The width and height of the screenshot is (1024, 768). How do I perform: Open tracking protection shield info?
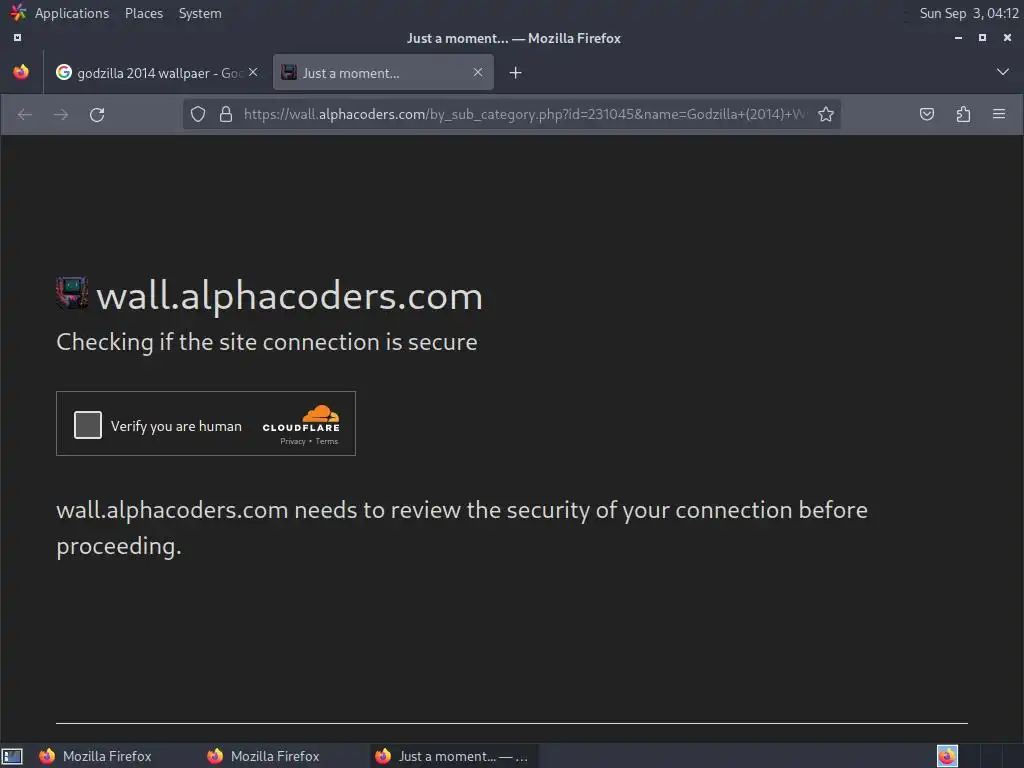[x=198, y=114]
